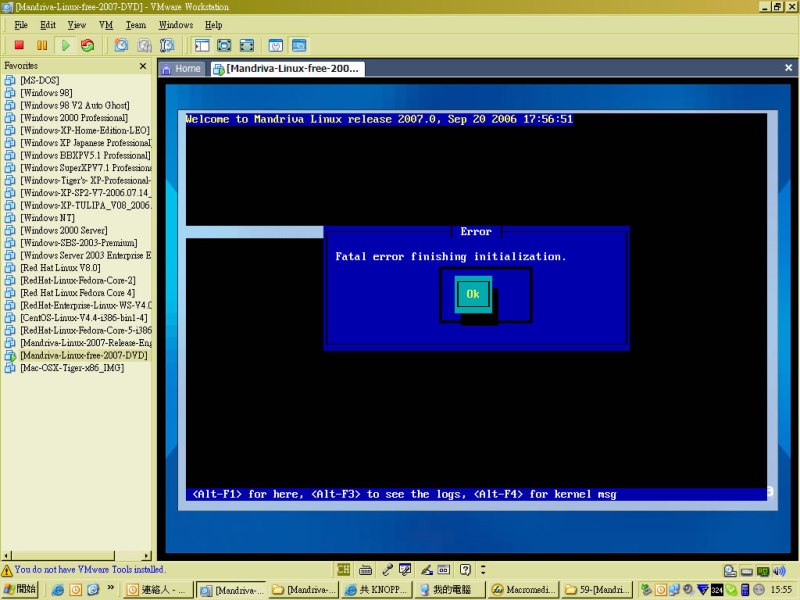The height and width of the screenshot is (600, 800).
Task: Take a snapshot using the toolbar clock icon
Action: click(x=121, y=45)
